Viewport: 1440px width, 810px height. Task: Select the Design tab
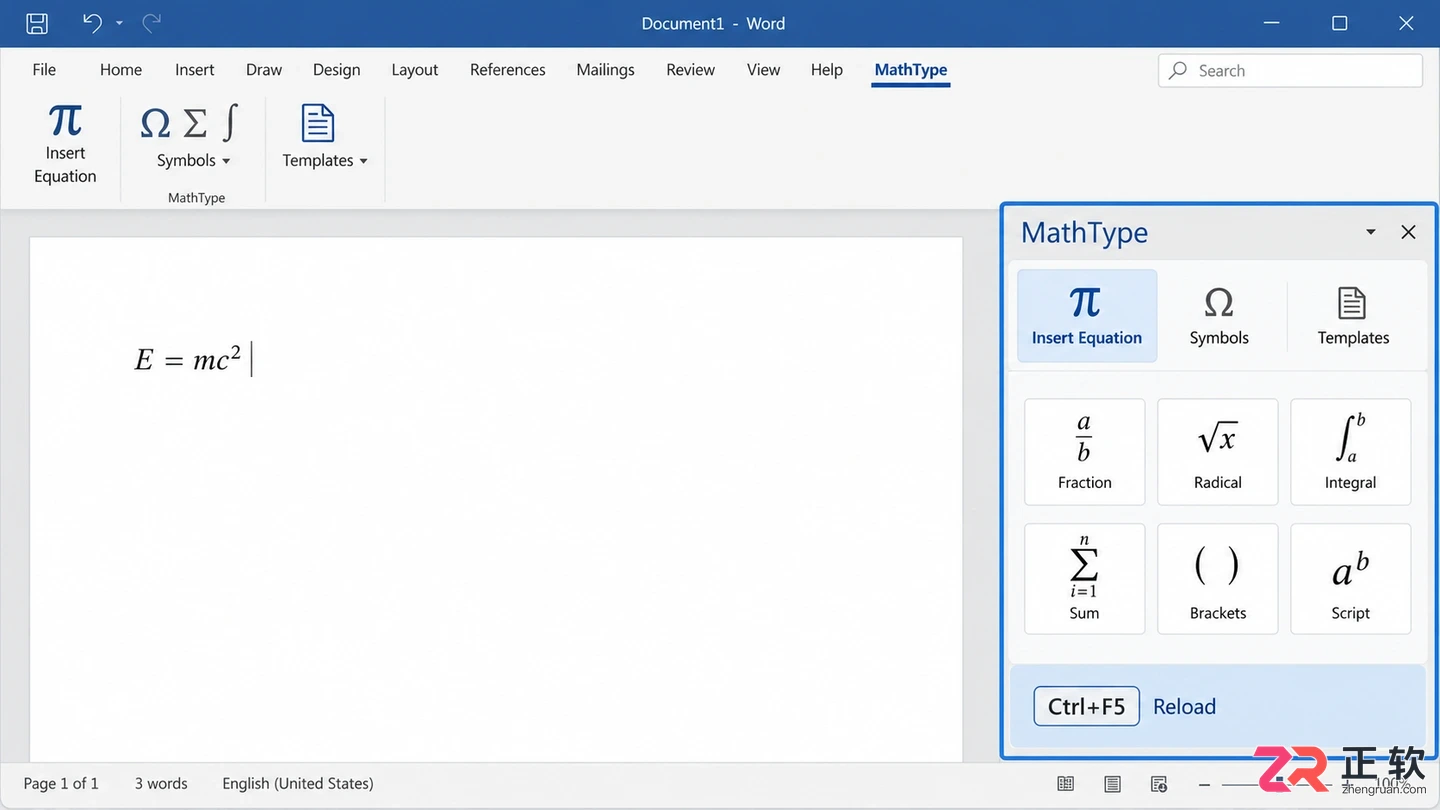coord(336,70)
